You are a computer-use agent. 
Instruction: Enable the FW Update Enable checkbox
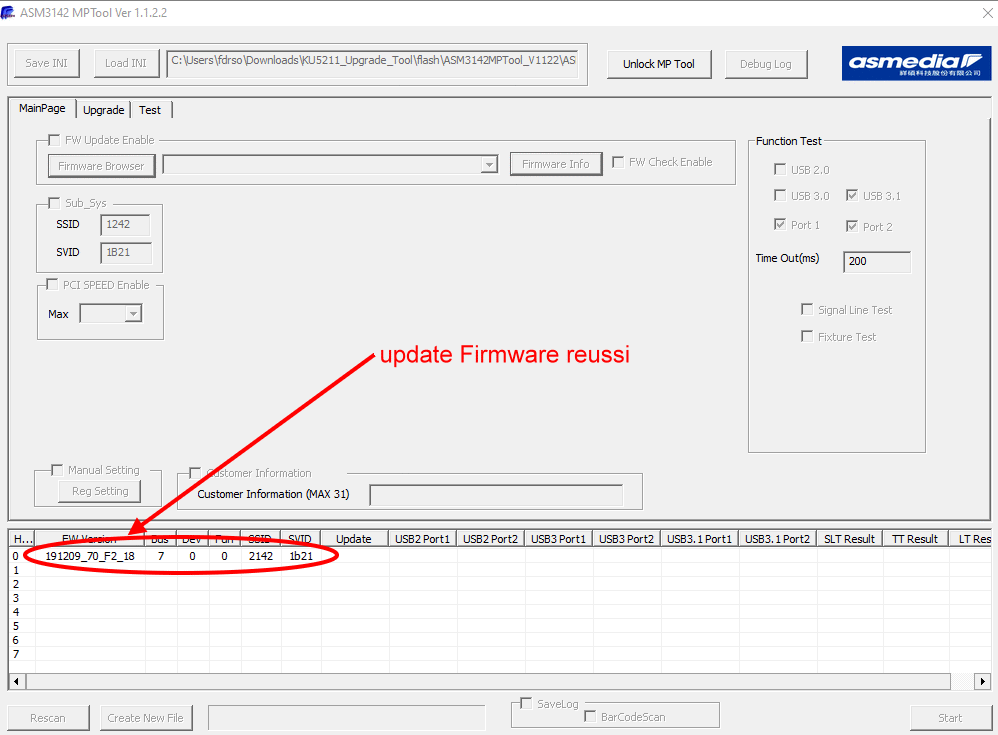click(x=55, y=140)
